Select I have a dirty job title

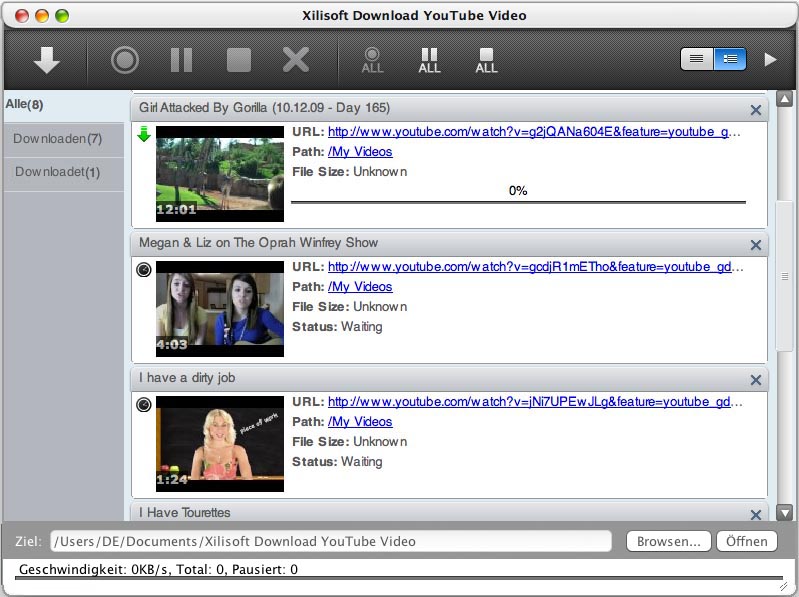tap(449, 378)
